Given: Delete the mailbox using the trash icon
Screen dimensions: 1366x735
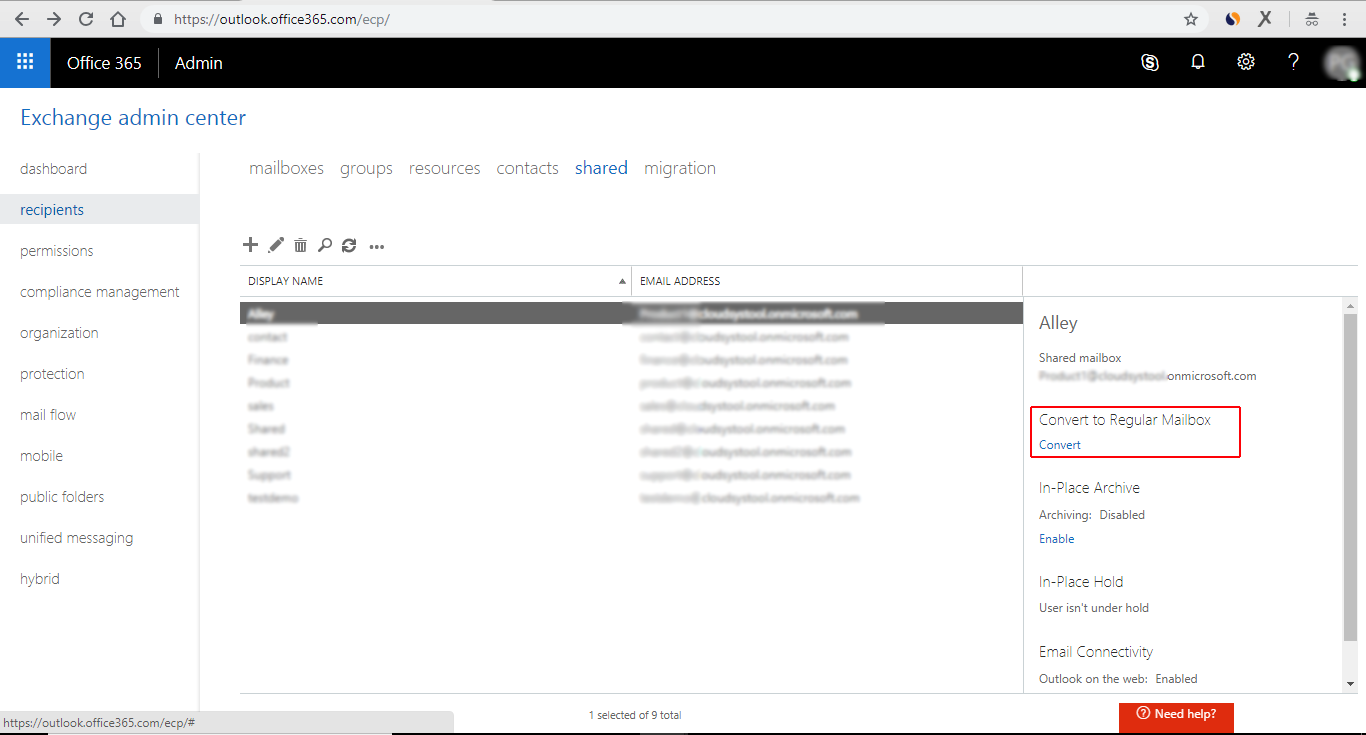Looking at the screenshot, I should pyautogui.click(x=300, y=244).
